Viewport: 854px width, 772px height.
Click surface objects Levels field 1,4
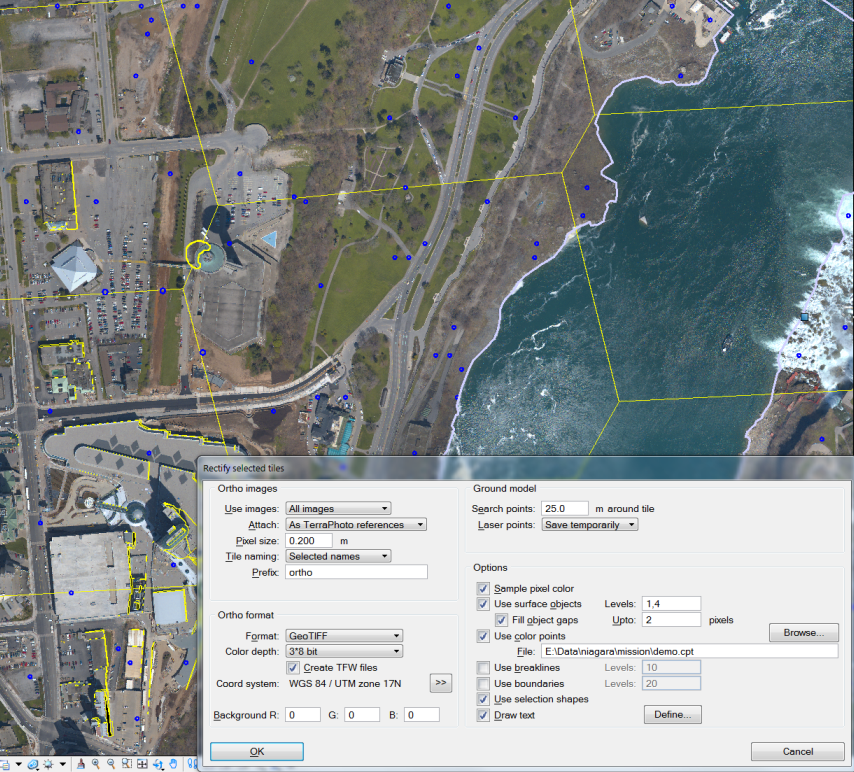point(671,604)
